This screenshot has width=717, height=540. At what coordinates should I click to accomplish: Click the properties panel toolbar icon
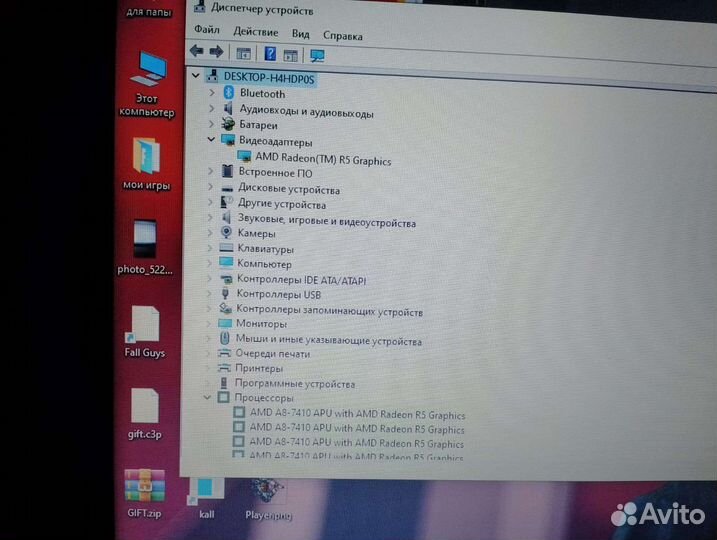[291, 56]
